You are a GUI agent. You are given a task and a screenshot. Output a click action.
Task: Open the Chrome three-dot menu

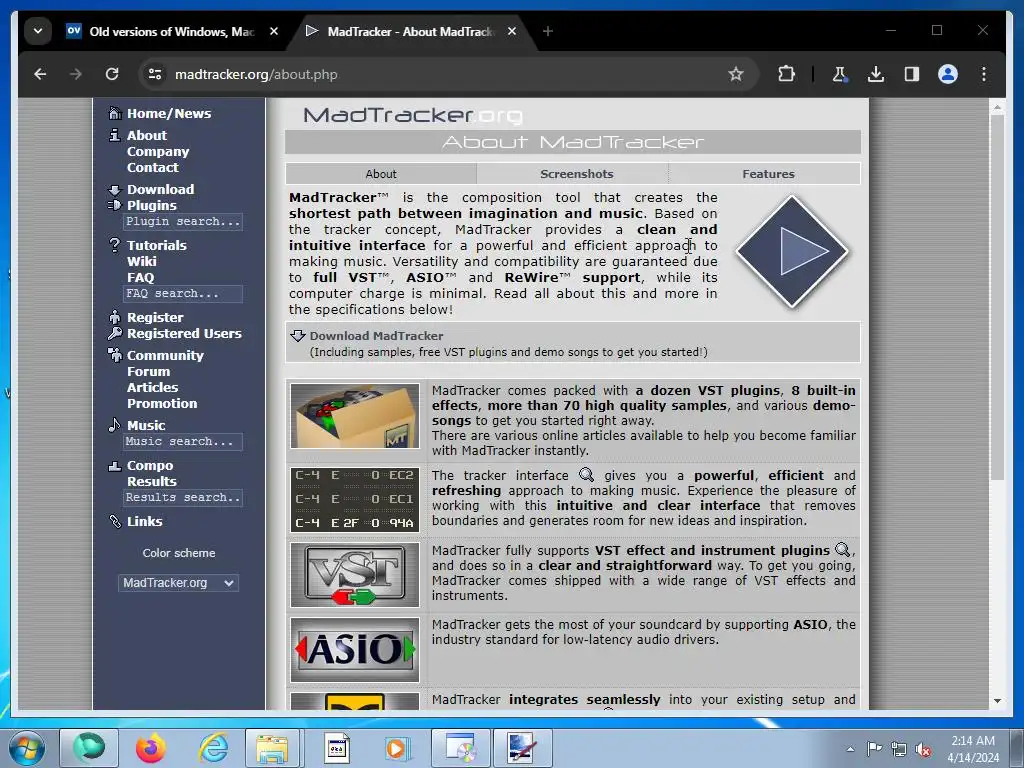(x=984, y=74)
